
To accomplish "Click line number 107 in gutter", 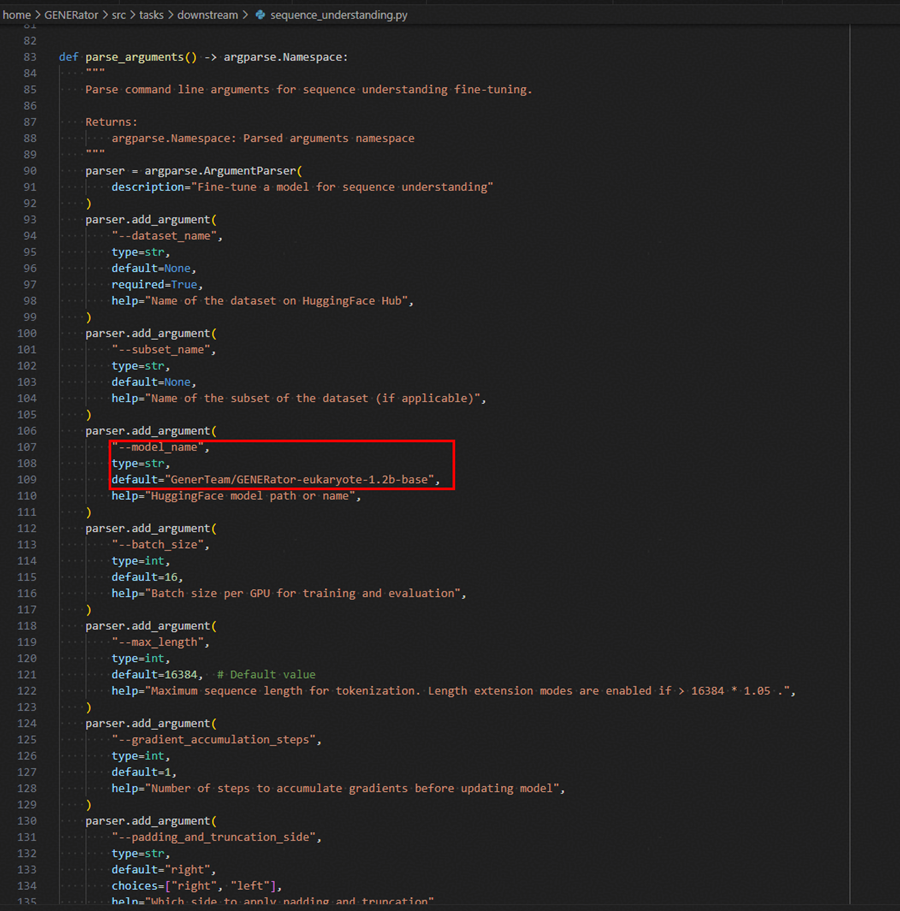I will (27, 447).
